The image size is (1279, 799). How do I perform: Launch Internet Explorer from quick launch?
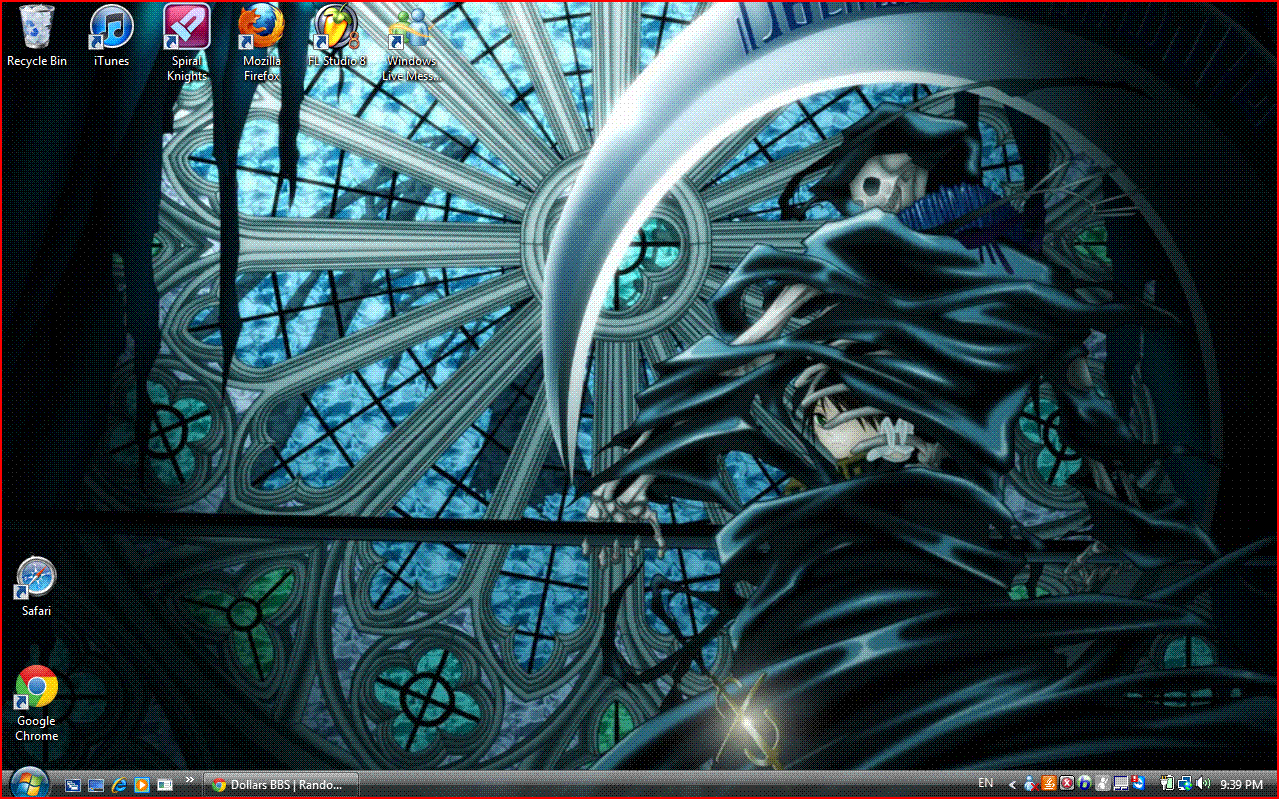tap(119, 785)
